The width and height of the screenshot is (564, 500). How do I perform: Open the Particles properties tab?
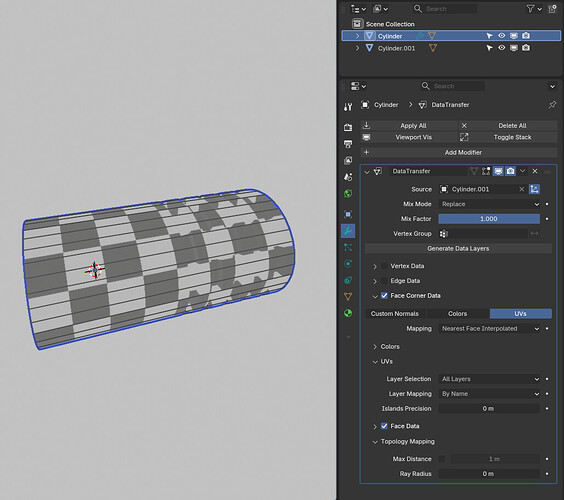pos(348,247)
